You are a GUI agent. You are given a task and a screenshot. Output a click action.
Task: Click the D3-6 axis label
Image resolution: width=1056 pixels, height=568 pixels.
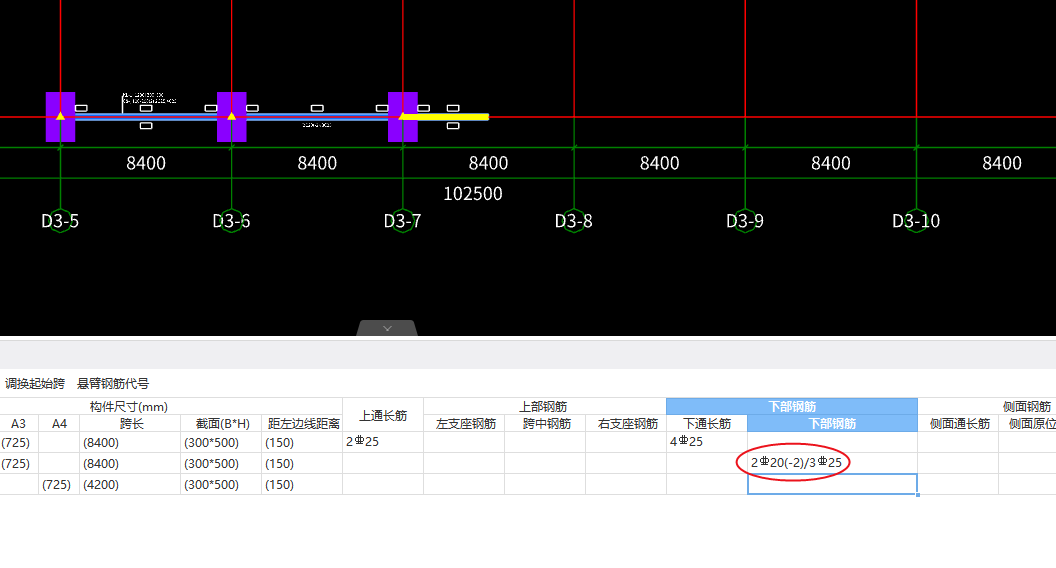tap(231, 221)
